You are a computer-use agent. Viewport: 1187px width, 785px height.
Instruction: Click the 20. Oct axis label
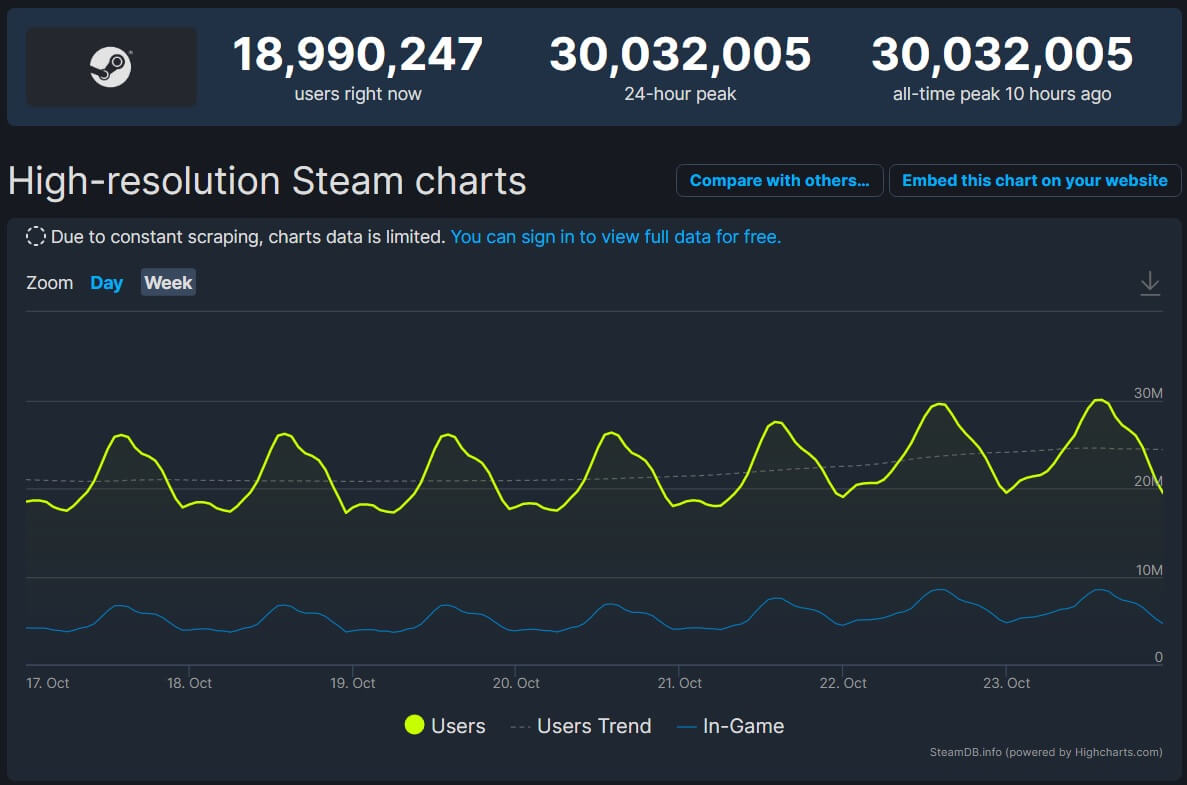click(515, 683)
